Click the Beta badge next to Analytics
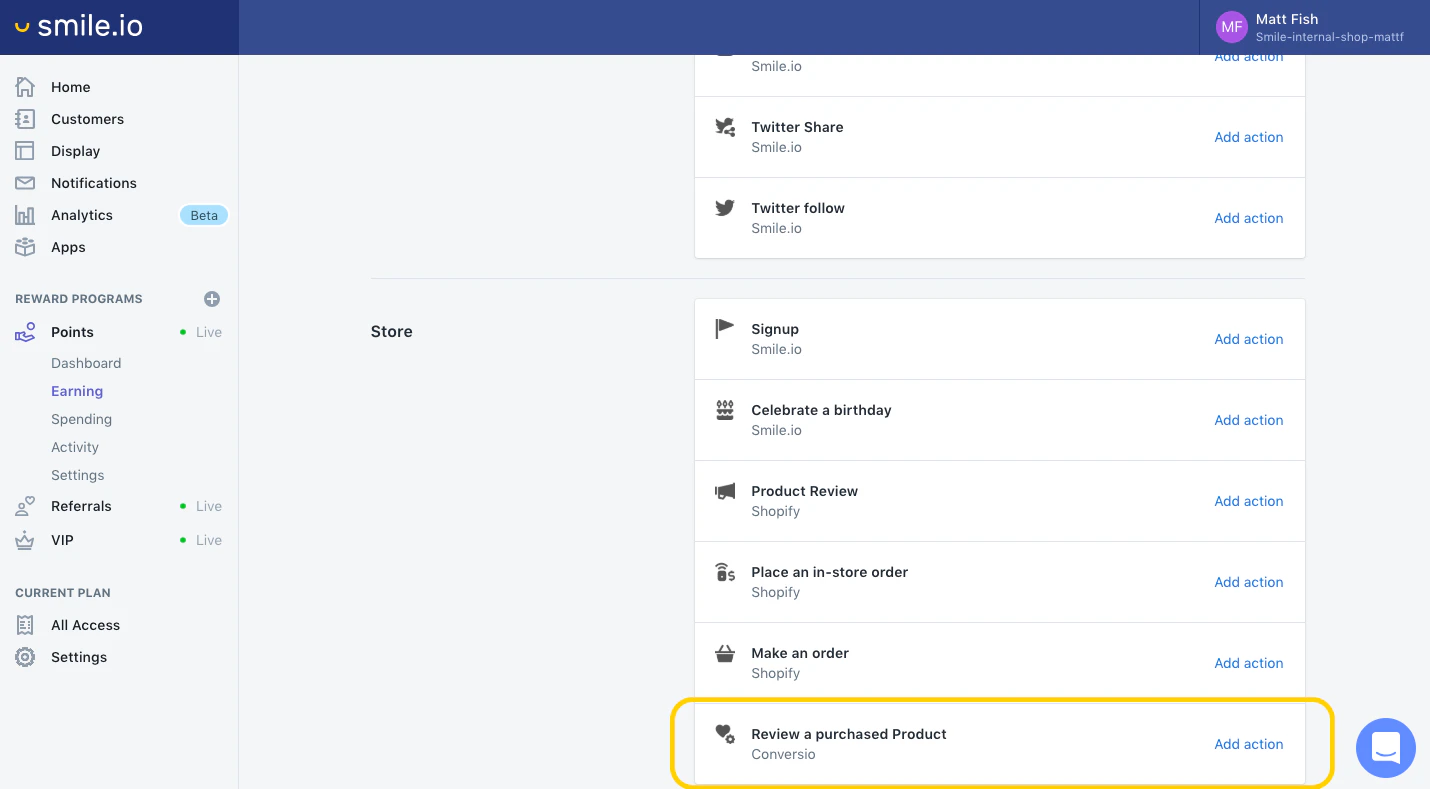This screenshot has width=1430, height=789. coord(204,215)
